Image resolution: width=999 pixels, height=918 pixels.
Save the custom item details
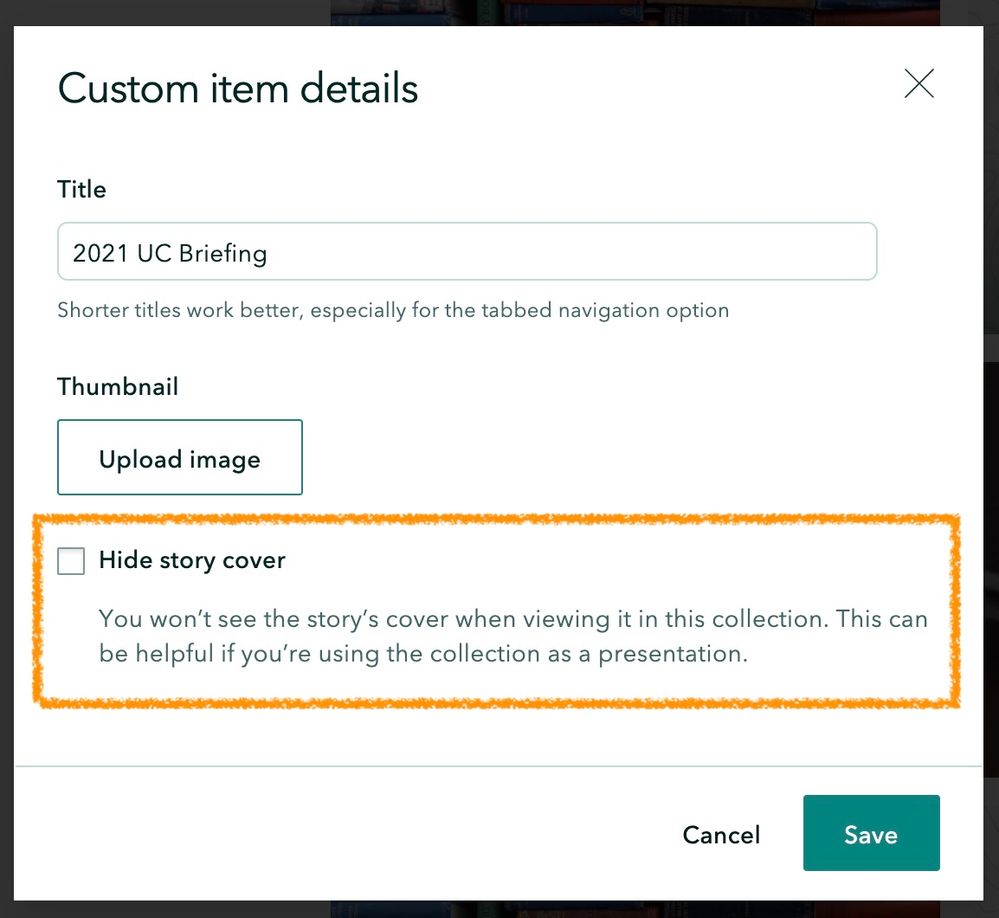[x=870, y=834]
